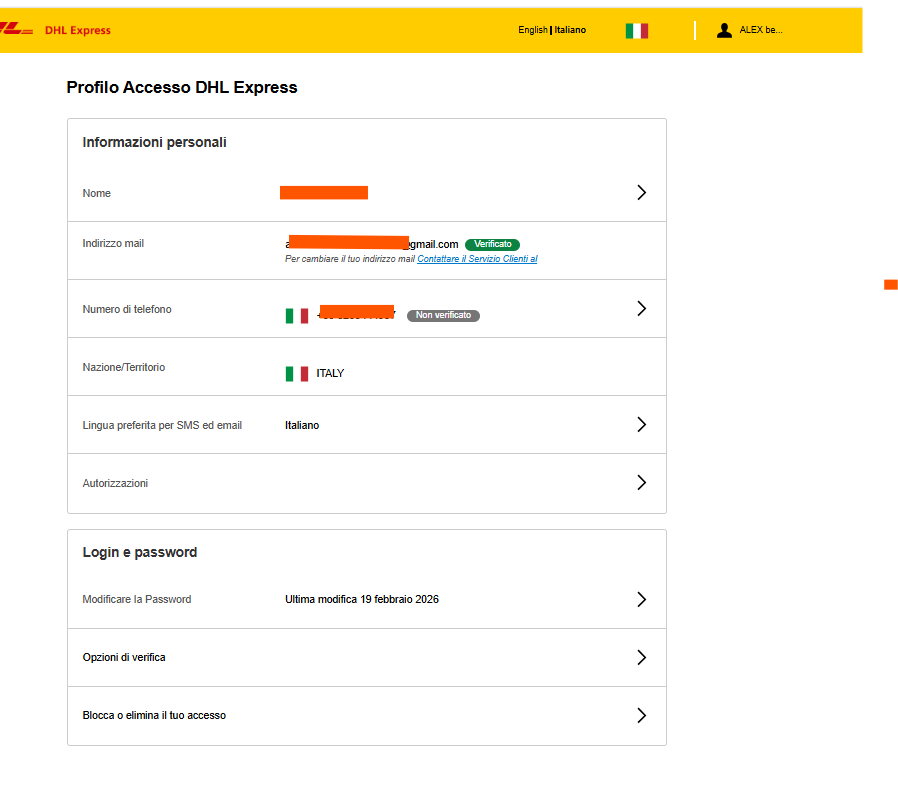This screenshot has width=898, height=802.
Task: Click the Indirizzo mail label
Action: click(x=113, y=243)
